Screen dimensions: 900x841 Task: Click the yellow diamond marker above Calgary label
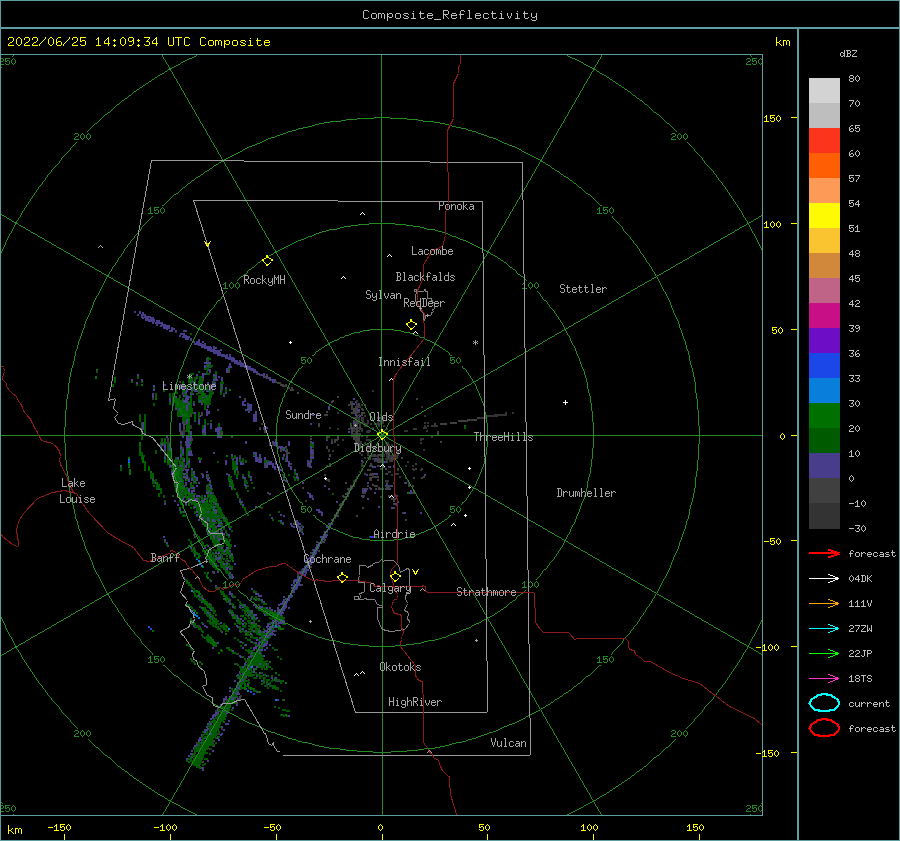pyautogui.click(x=395, y=576)
